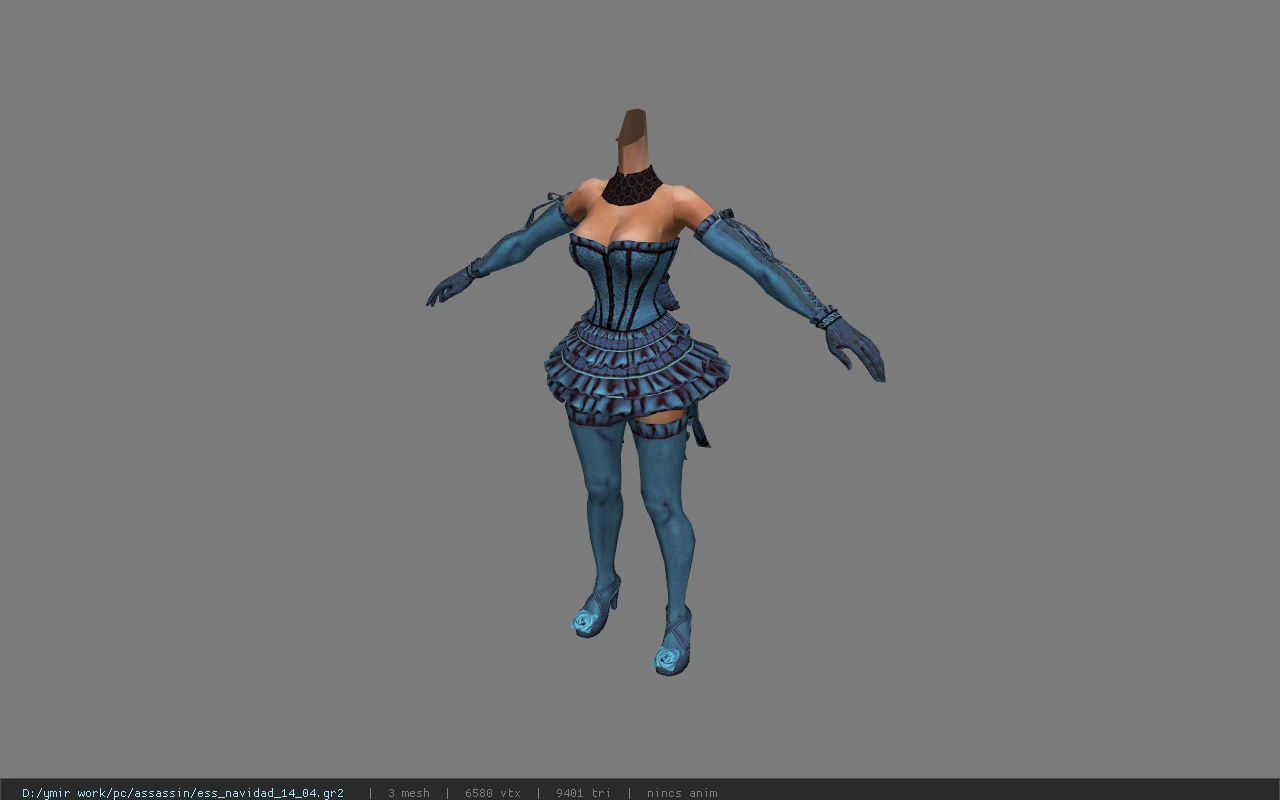Screen dimensions: 1280x800
Task: Click the '6580 vtx' vertex count
Action: click(493, 793)
